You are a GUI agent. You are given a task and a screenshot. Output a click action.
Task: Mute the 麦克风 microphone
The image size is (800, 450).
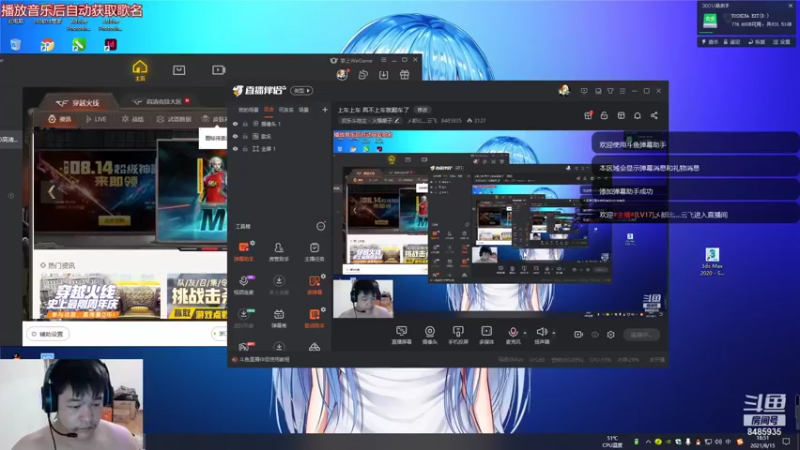tap(513, 335)
